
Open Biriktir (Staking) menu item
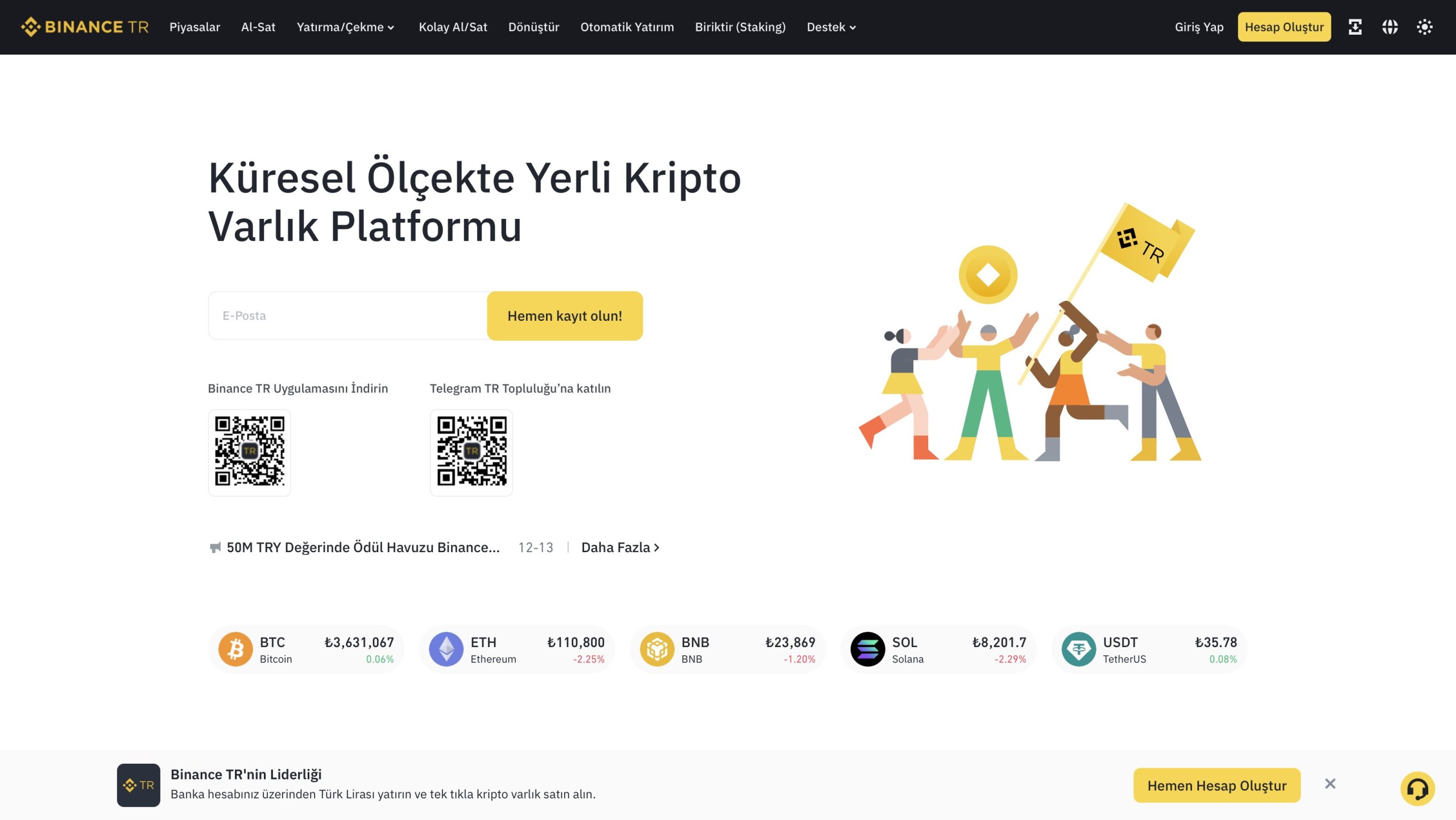[740, 27]
